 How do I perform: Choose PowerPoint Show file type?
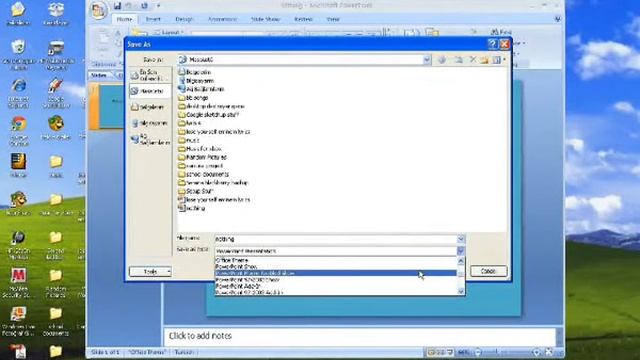click(336, 267)
